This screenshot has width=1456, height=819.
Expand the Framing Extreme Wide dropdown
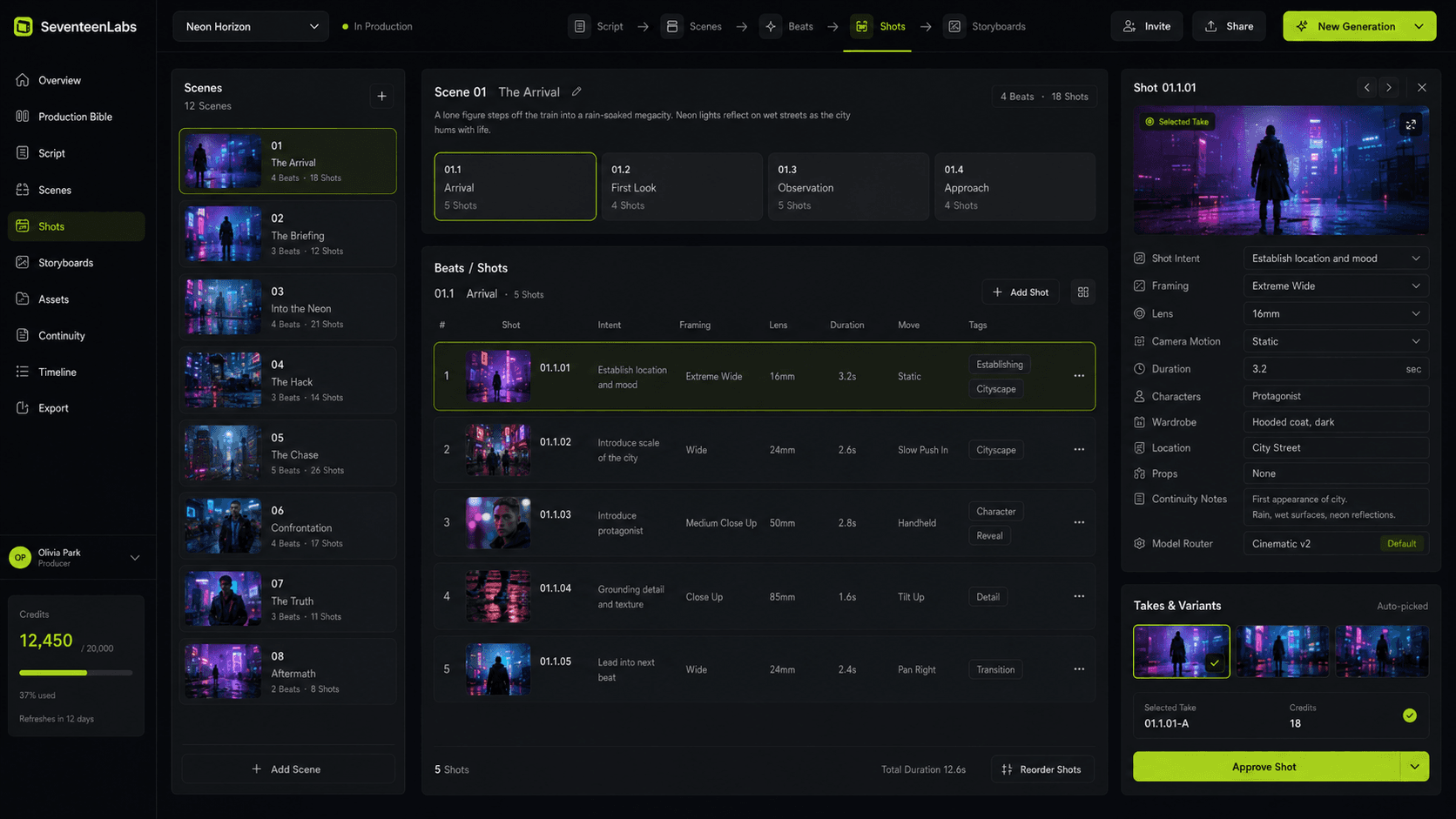(x=1336, y=285)
